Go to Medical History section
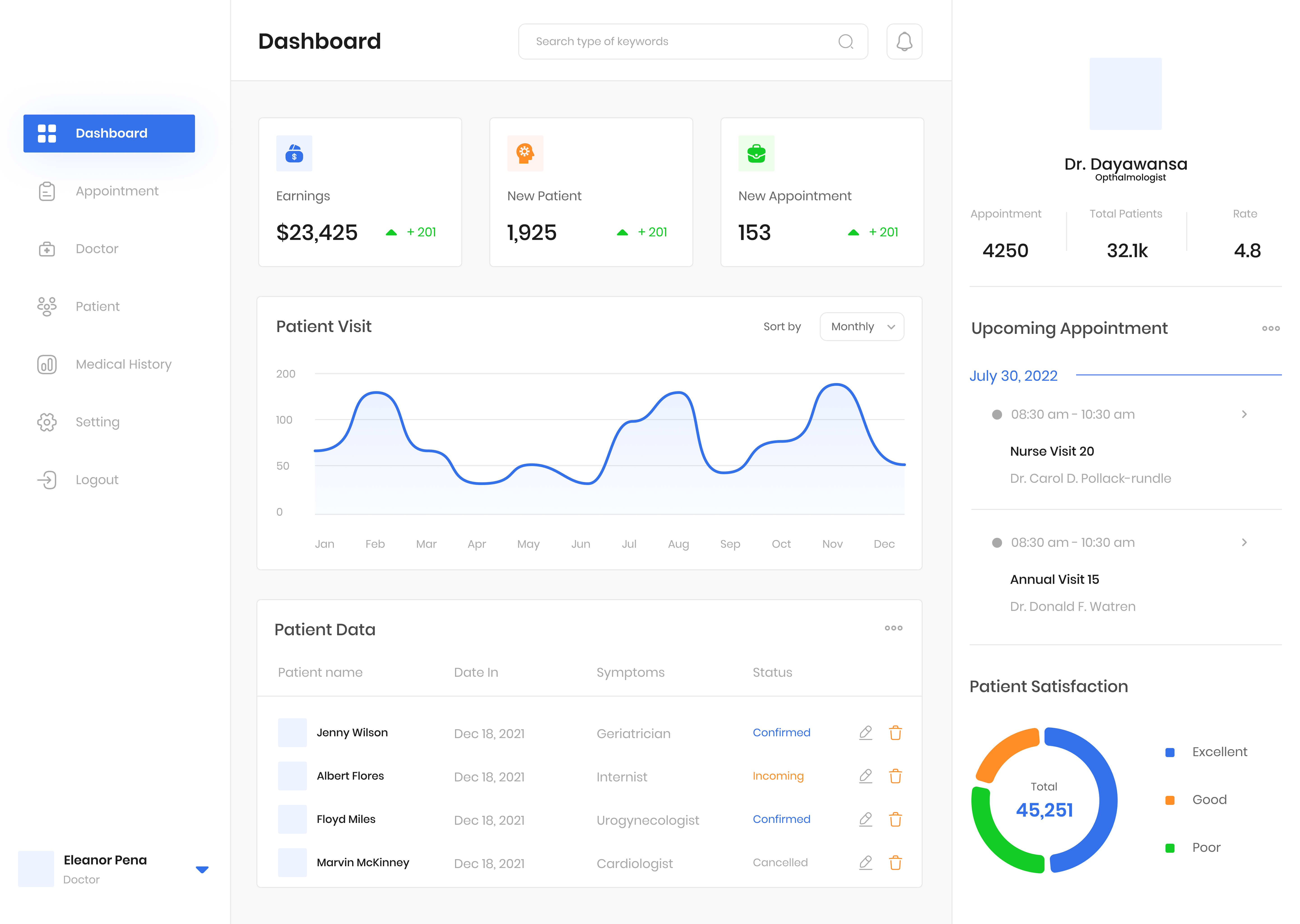1300x924 pixels. pyautogui.click(x=123, y=364)
